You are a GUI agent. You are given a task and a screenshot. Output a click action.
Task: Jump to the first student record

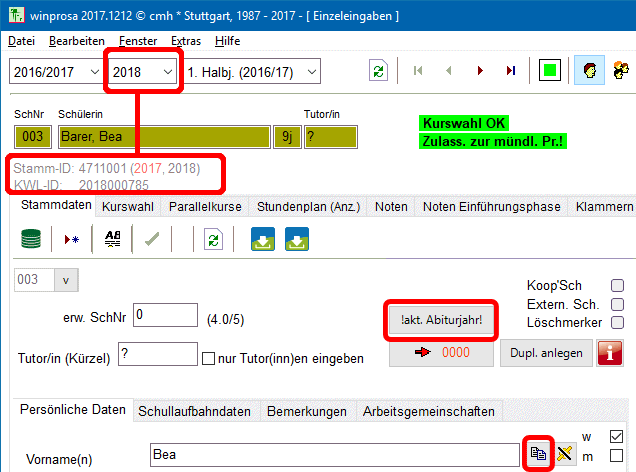pos(418,71)
